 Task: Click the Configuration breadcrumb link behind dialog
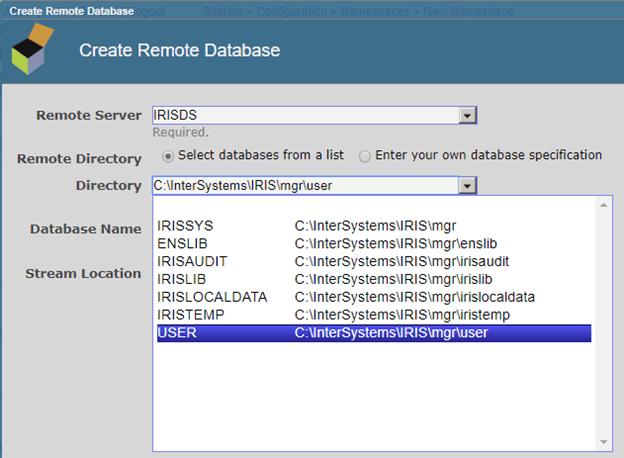(x=291, y=12)
